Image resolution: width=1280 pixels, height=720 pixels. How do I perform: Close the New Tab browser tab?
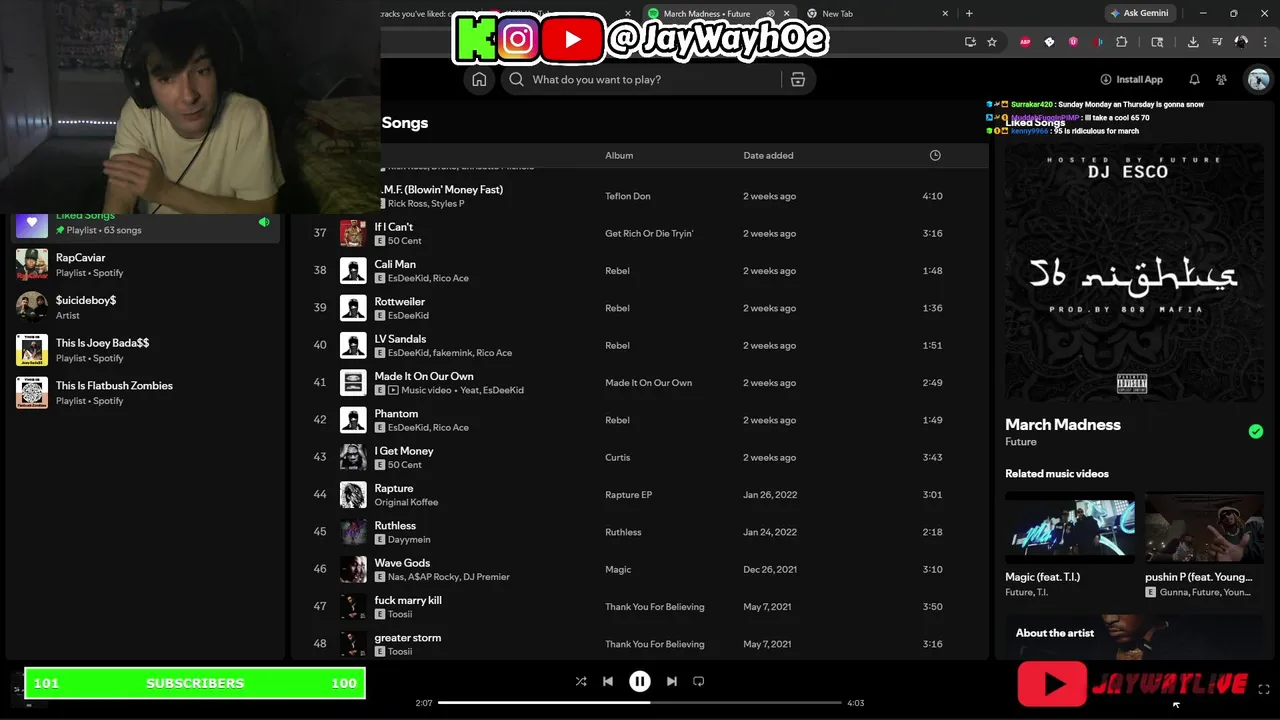coord(945,14)
